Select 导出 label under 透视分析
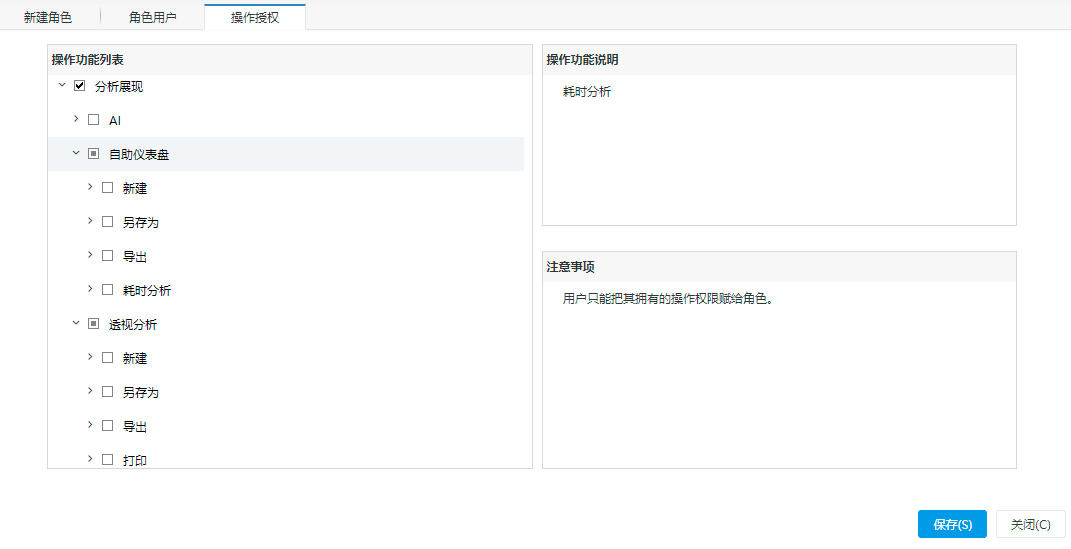 (135, 427)
